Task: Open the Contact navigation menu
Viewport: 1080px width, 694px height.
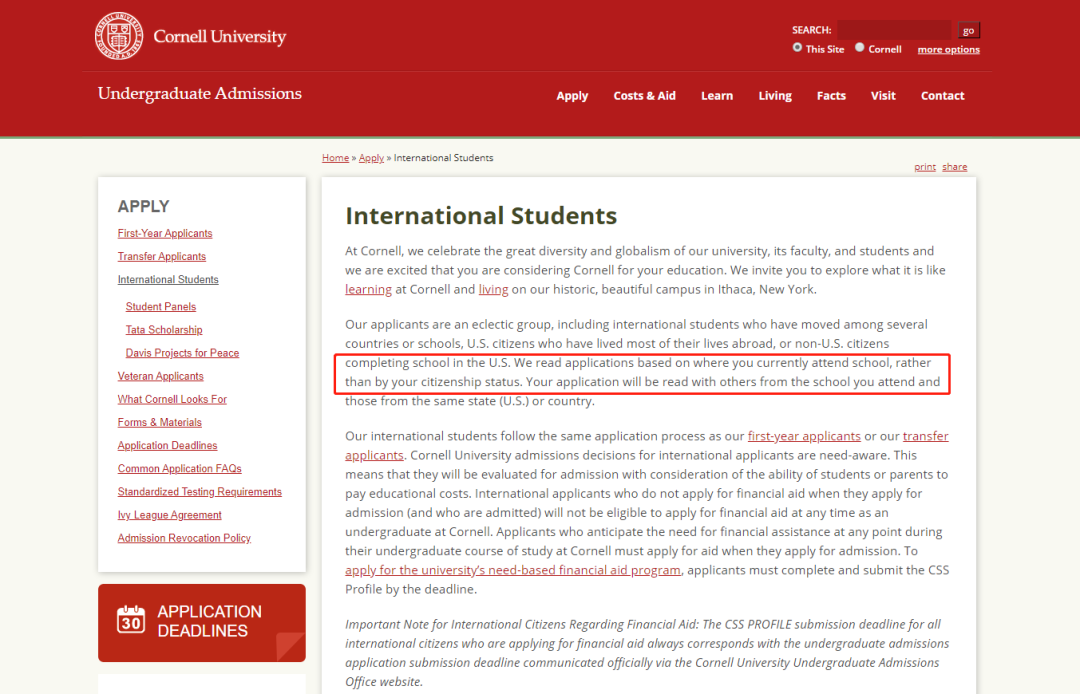Action: 942,96
